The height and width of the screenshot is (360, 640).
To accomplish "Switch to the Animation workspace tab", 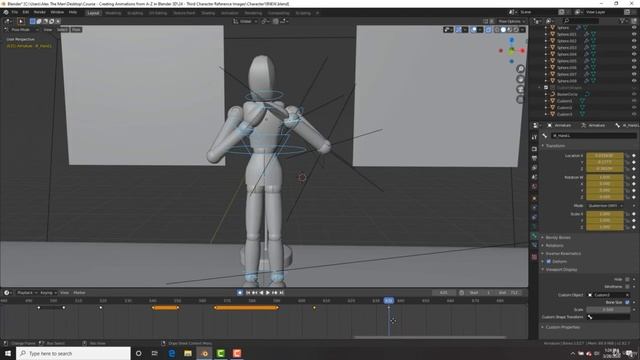I will [230, 13].
